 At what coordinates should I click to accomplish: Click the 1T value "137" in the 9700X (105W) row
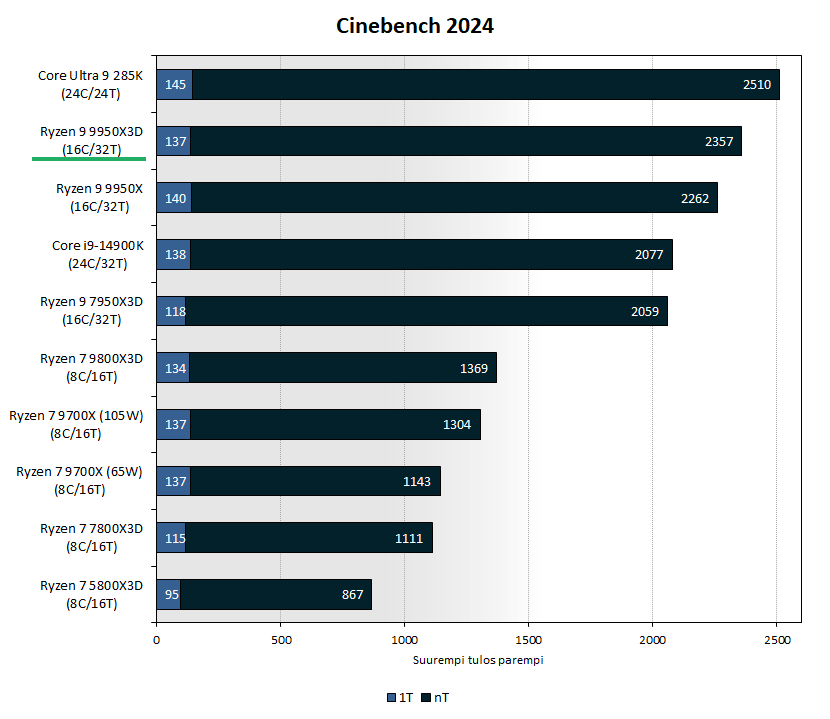[x=175, y=425]
